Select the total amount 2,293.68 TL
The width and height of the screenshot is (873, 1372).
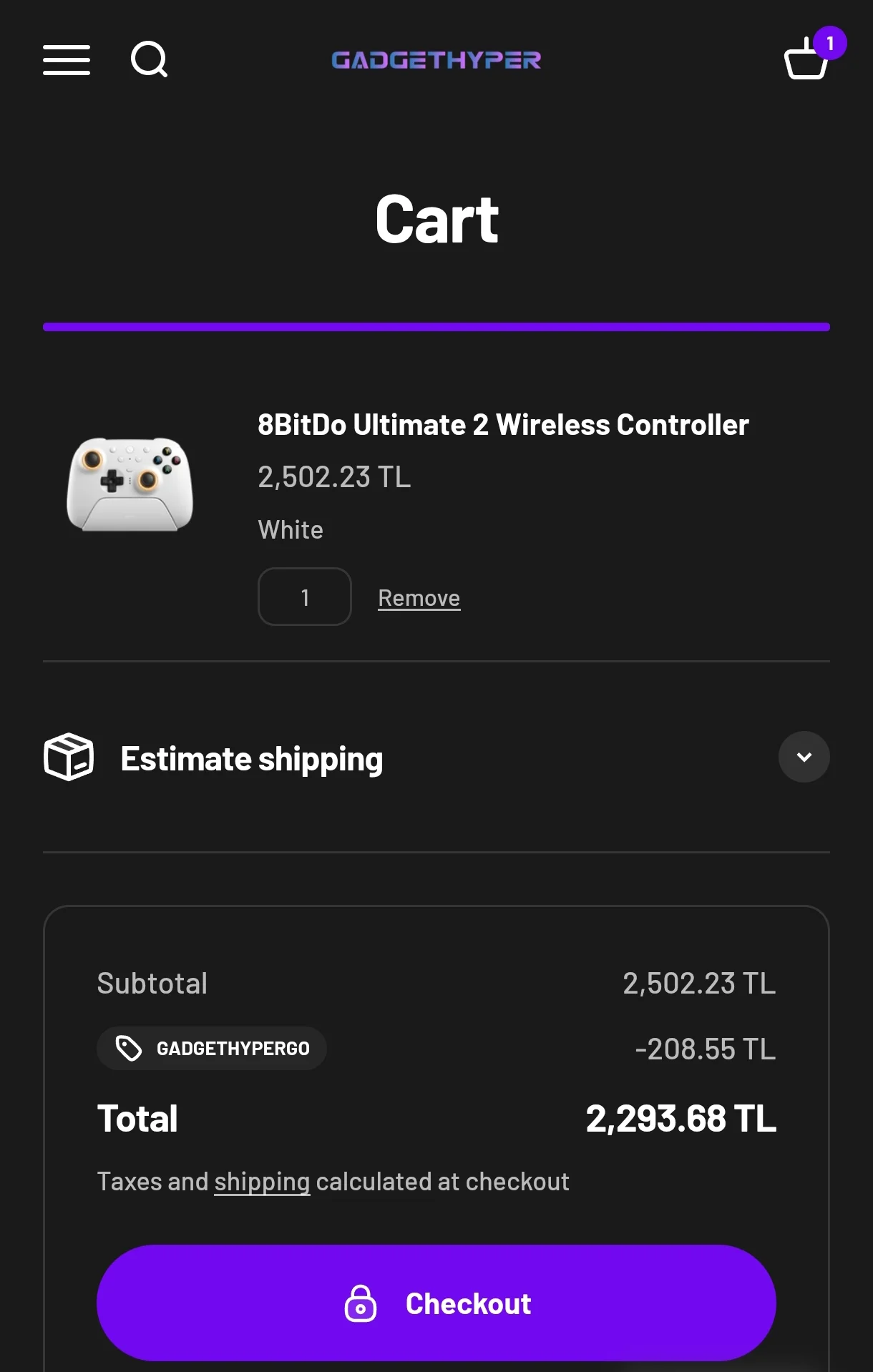[681, 1119]
